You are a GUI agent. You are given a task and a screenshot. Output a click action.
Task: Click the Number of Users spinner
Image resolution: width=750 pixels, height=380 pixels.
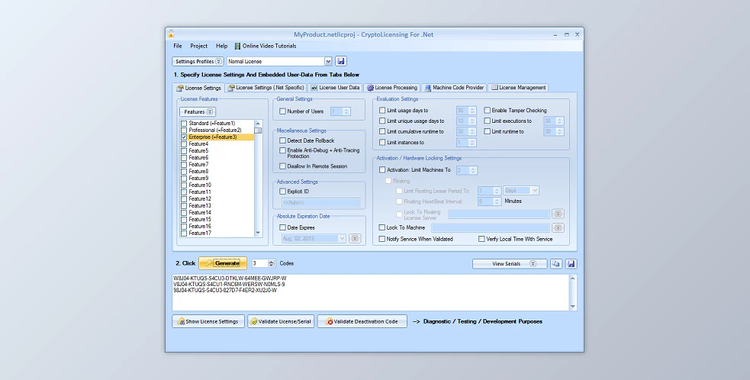pos(341,112)
